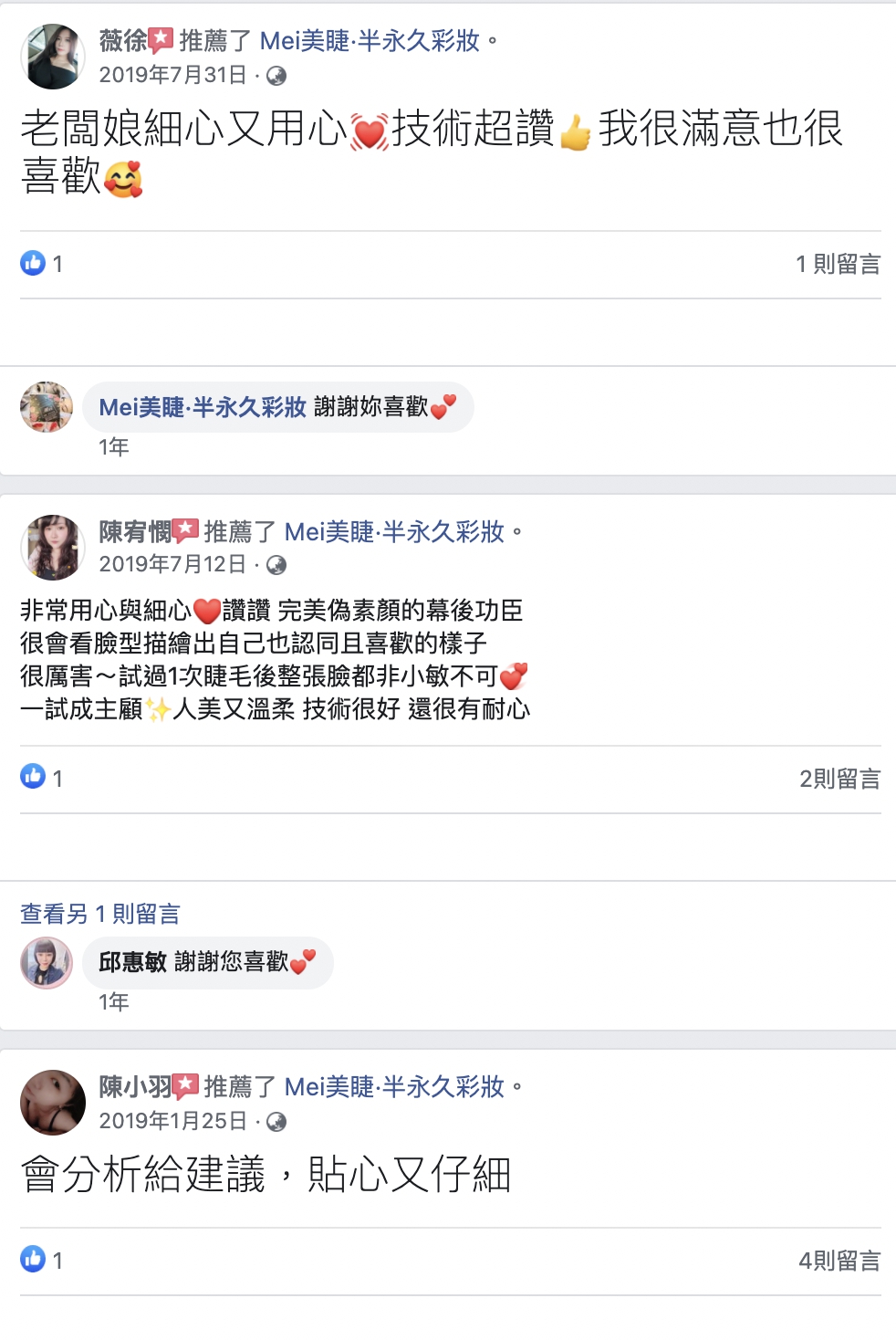
Task: Expand the 4則留言 comment count
Action: click(x=839, y=1261)
